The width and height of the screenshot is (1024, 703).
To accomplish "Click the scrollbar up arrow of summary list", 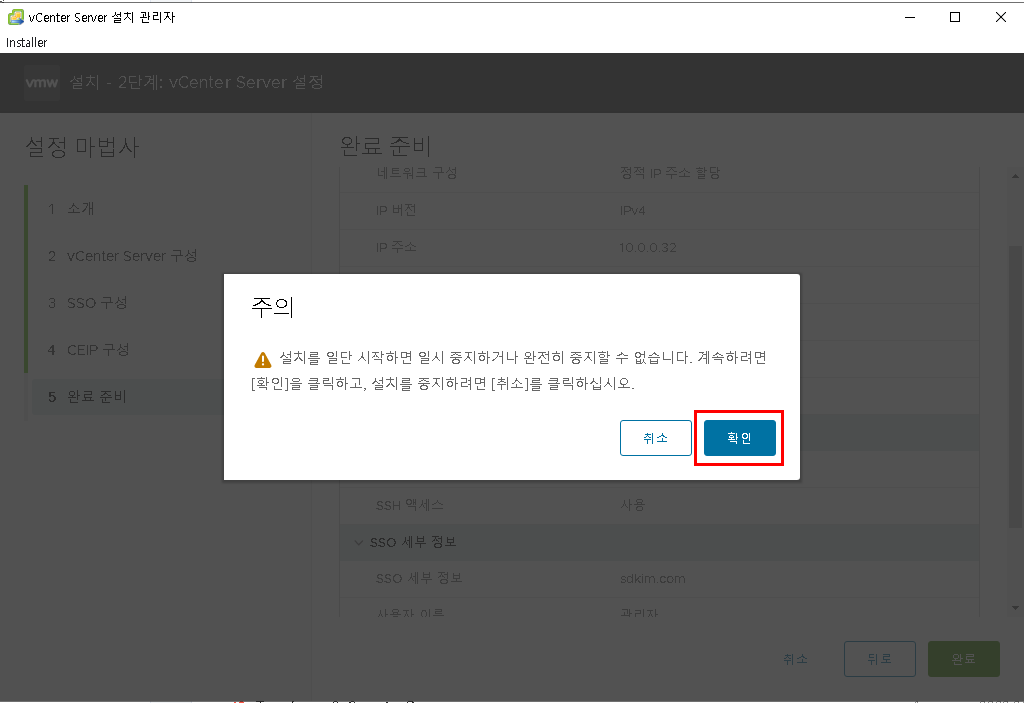I will click(1015, 176).
